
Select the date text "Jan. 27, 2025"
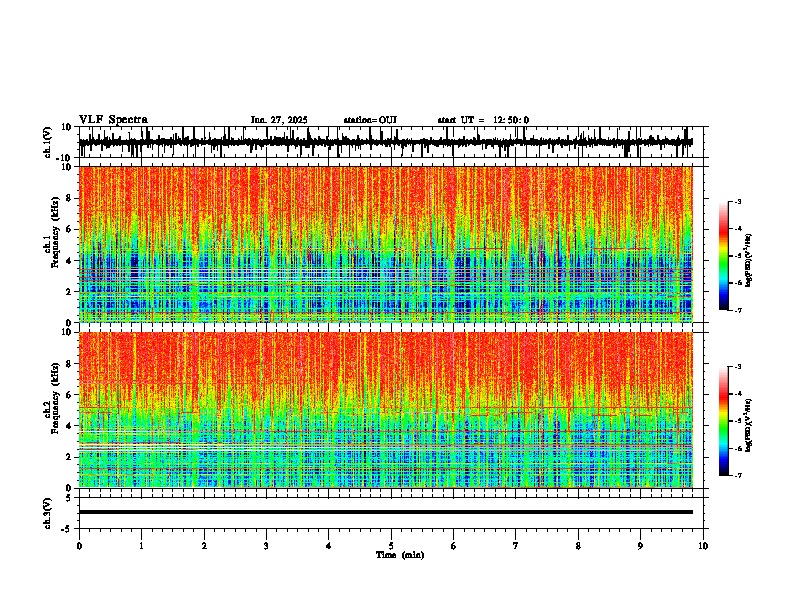(x=279, y=120)
